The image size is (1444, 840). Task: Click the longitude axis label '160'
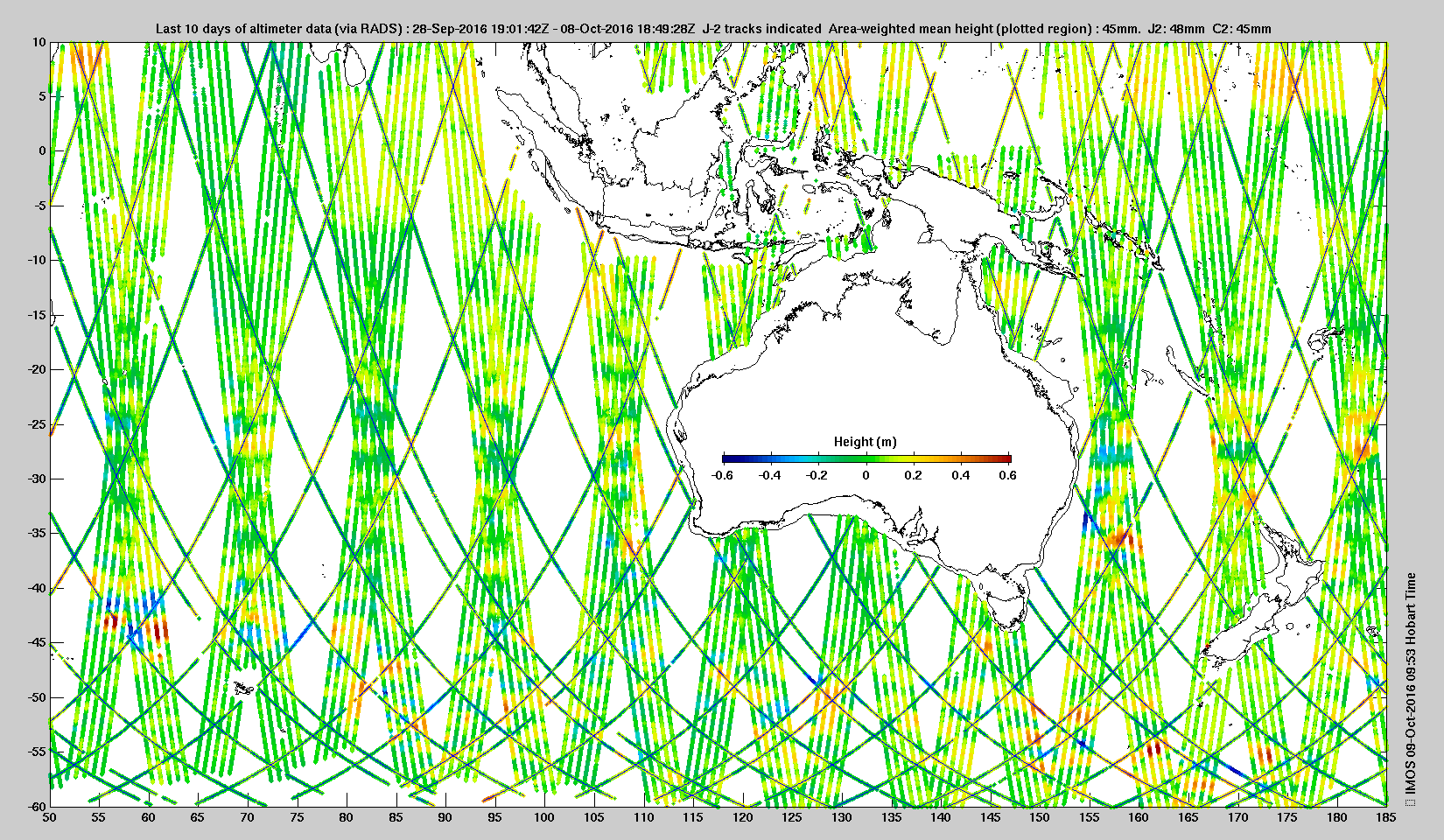pos(1139,817)
